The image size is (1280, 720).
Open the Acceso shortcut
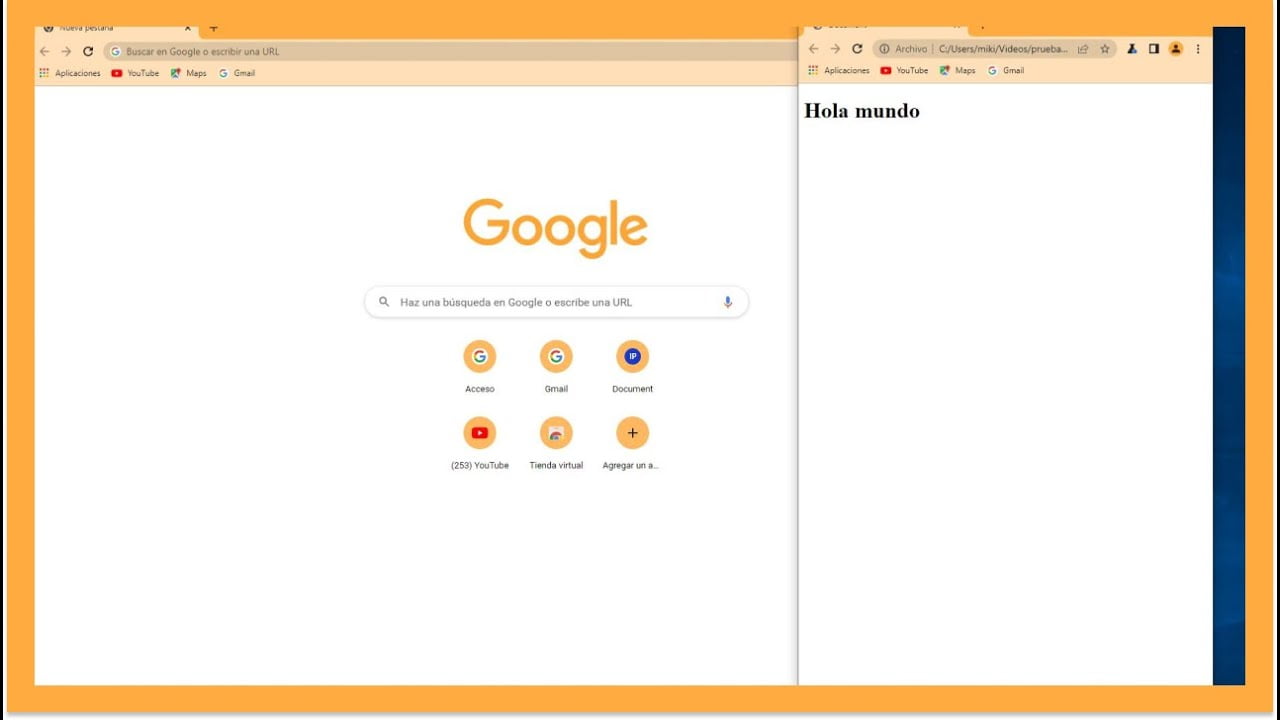[480, 367]
